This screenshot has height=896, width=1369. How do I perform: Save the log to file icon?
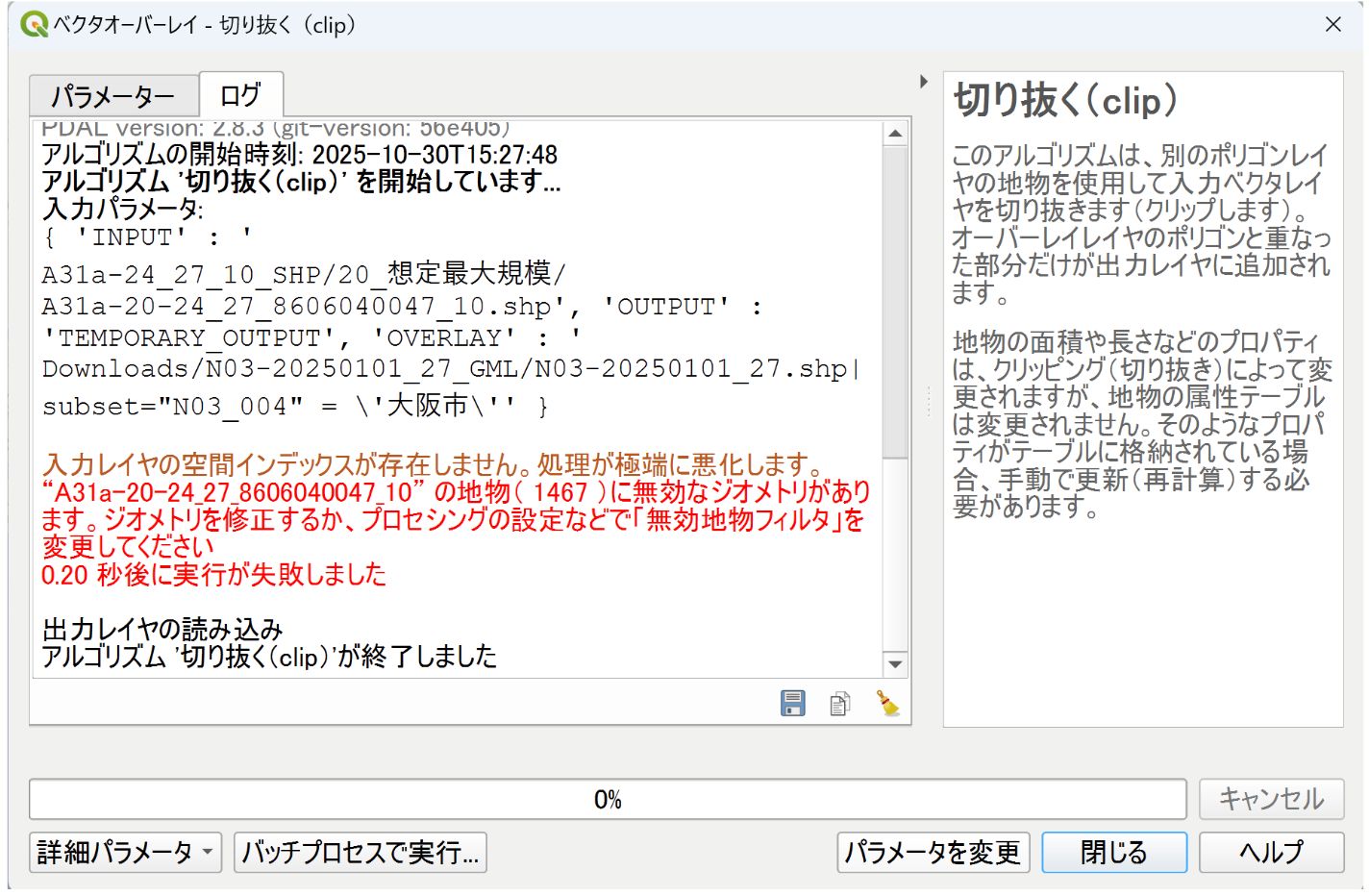pos(793,704)
